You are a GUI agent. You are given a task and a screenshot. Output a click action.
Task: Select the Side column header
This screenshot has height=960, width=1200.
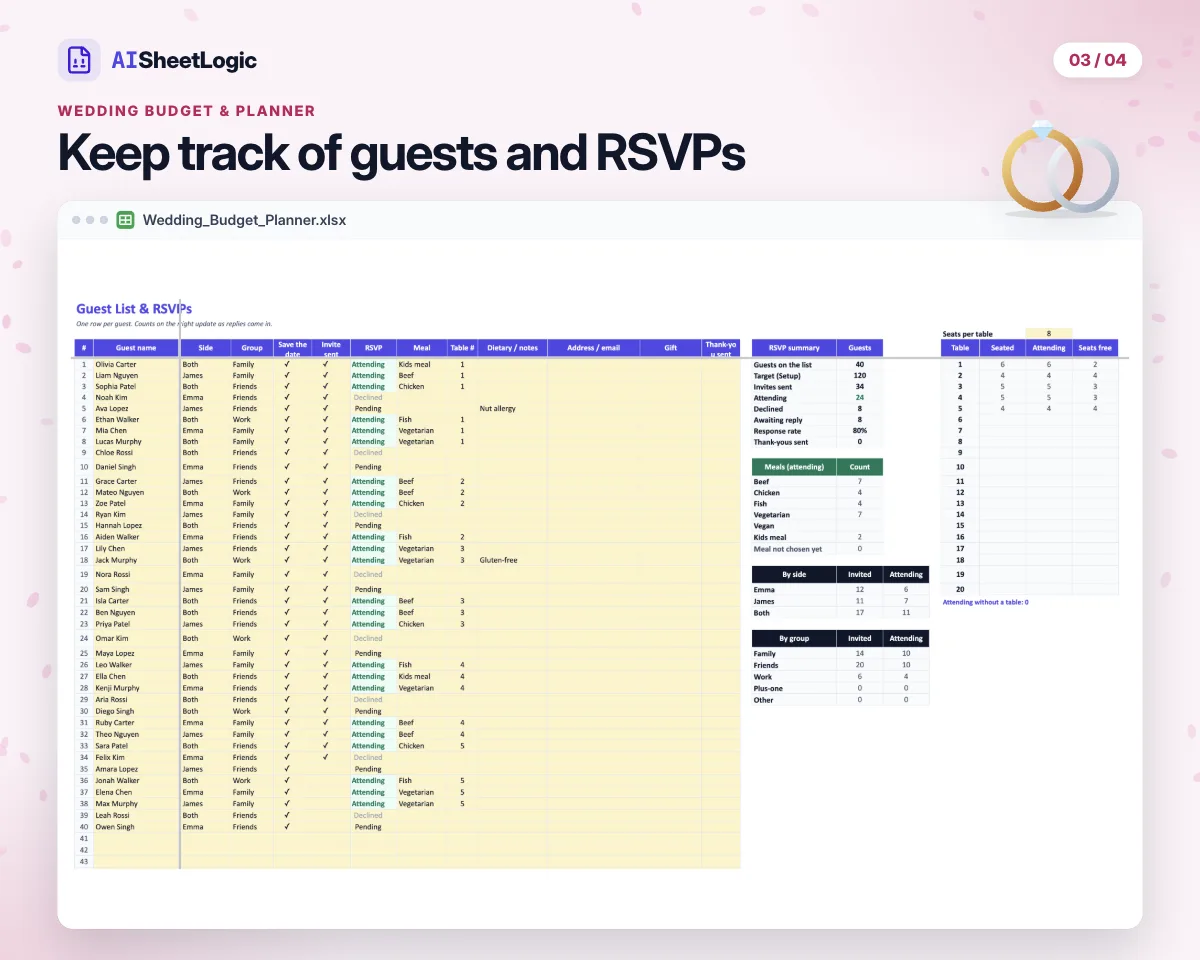pos(206,348)
